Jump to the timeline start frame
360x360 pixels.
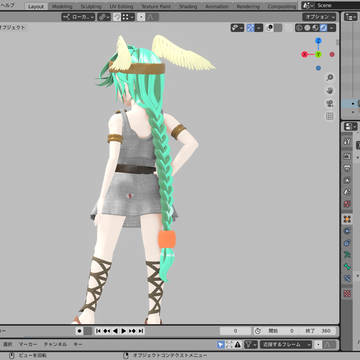click(98, 331)
